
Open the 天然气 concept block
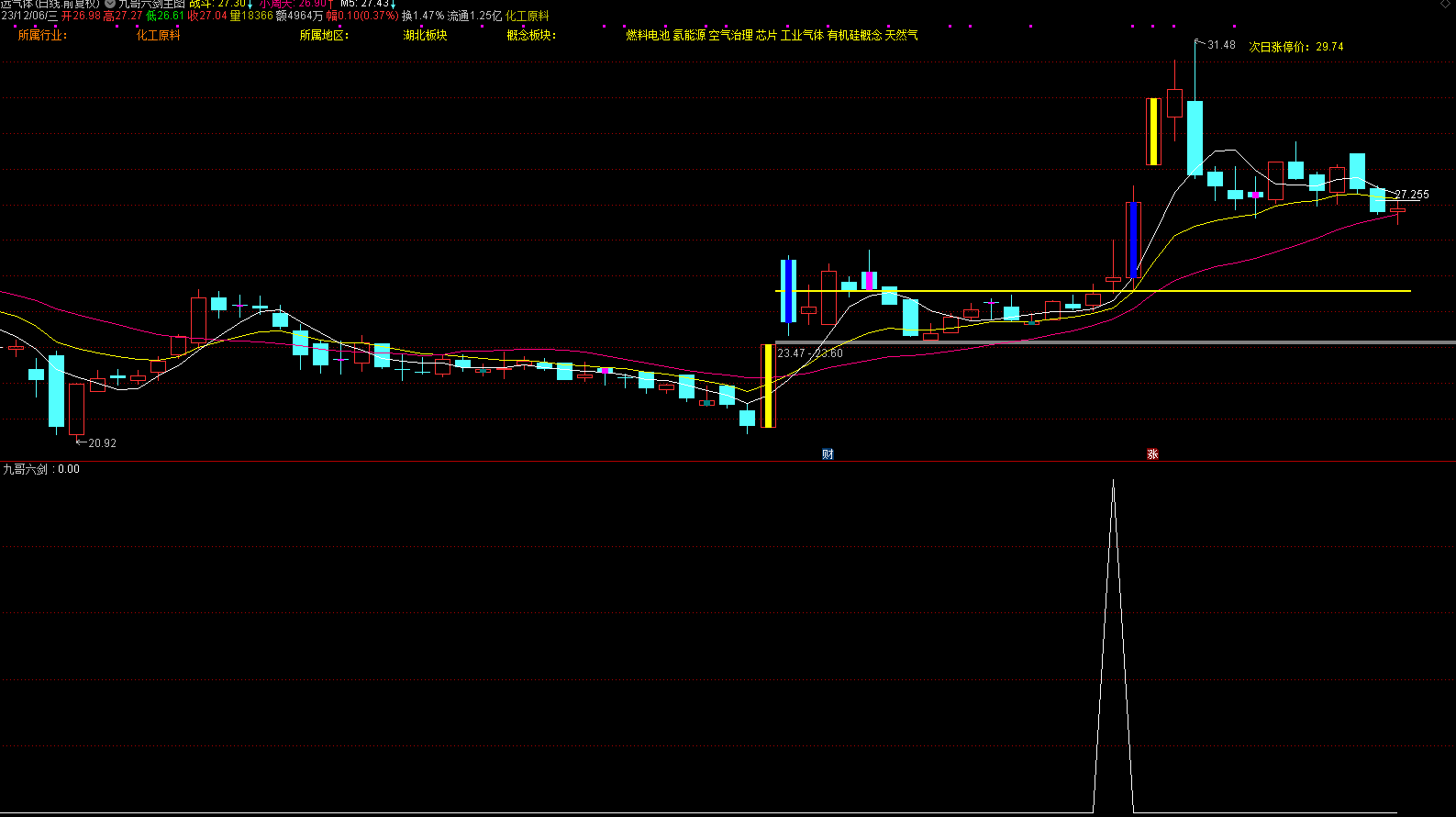[x=901, y=35]
